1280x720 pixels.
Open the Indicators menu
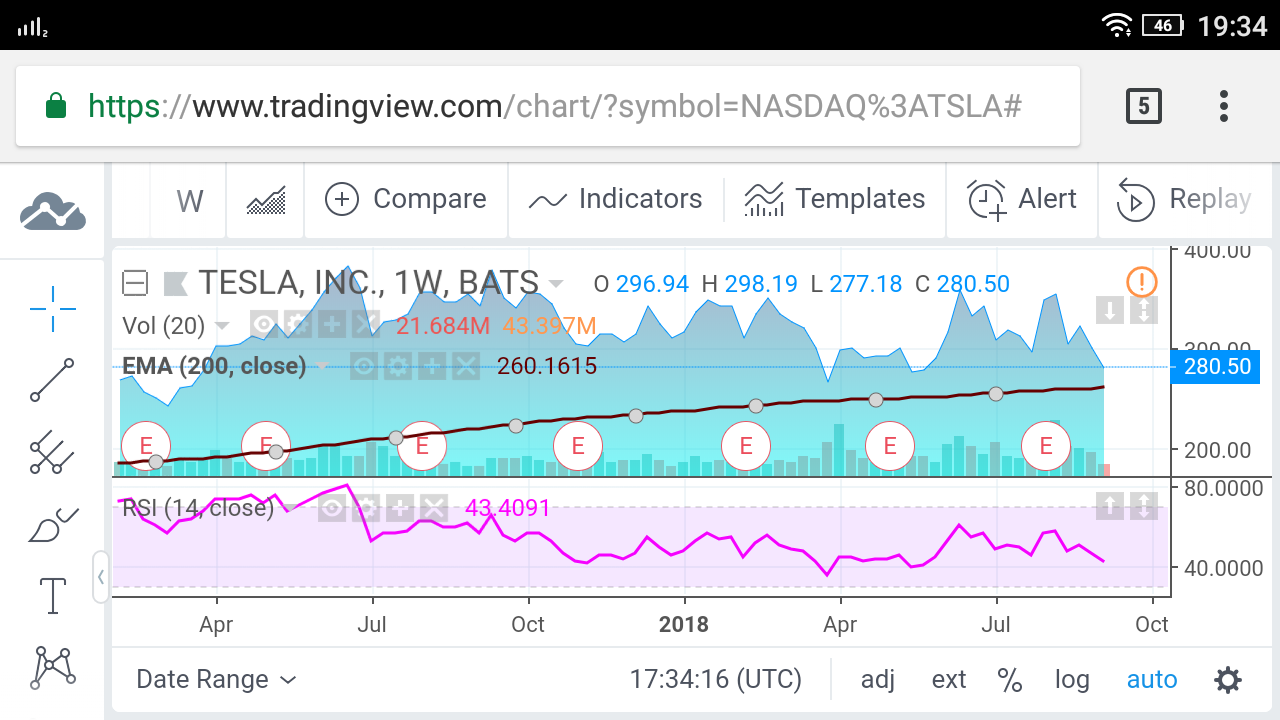[615, 199]
